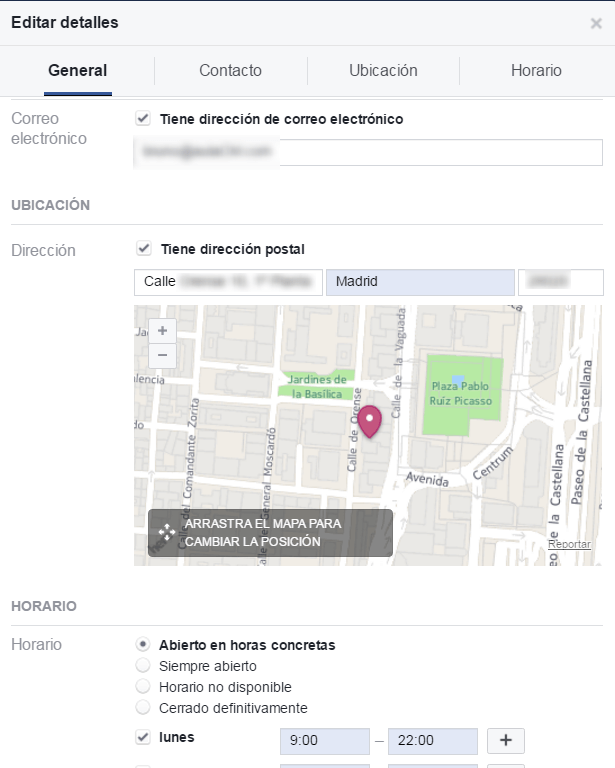
Task: Click the Madrid city field
Action: 420,282
